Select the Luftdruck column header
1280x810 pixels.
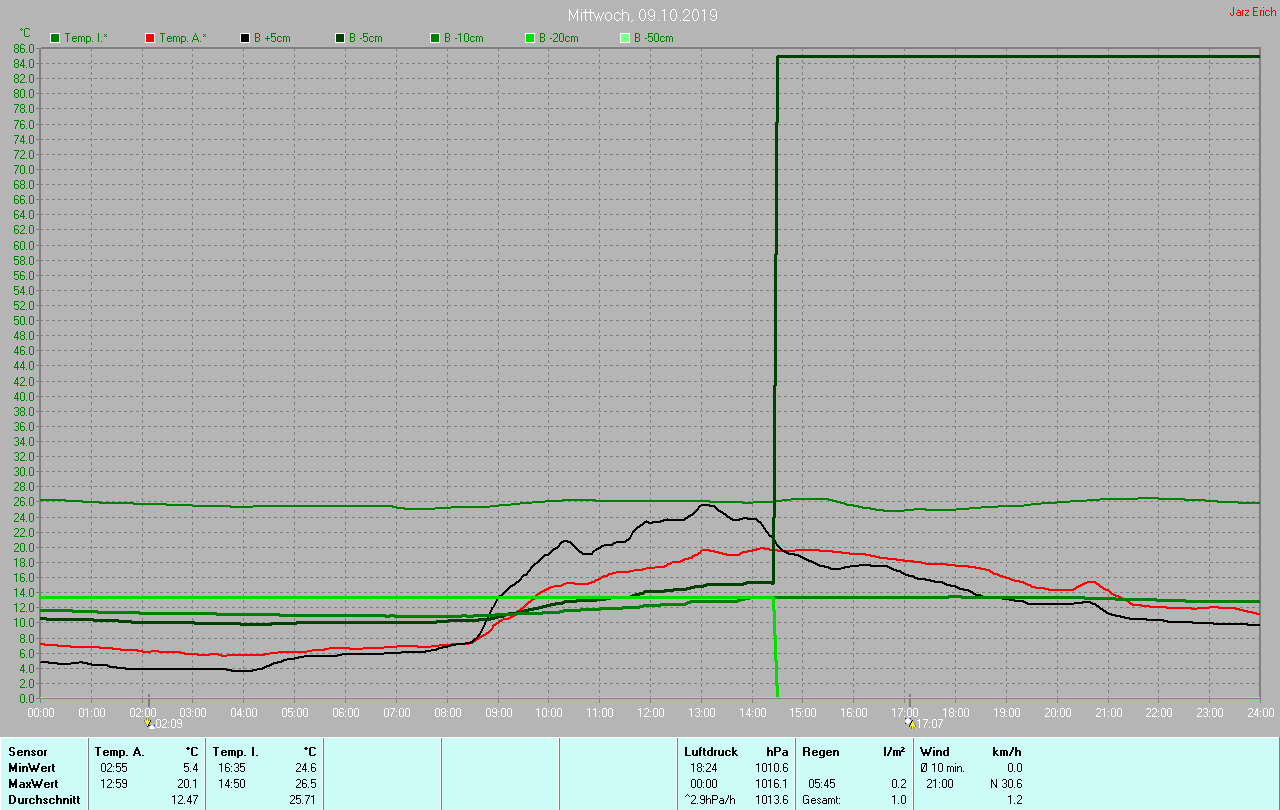(711, 751)
